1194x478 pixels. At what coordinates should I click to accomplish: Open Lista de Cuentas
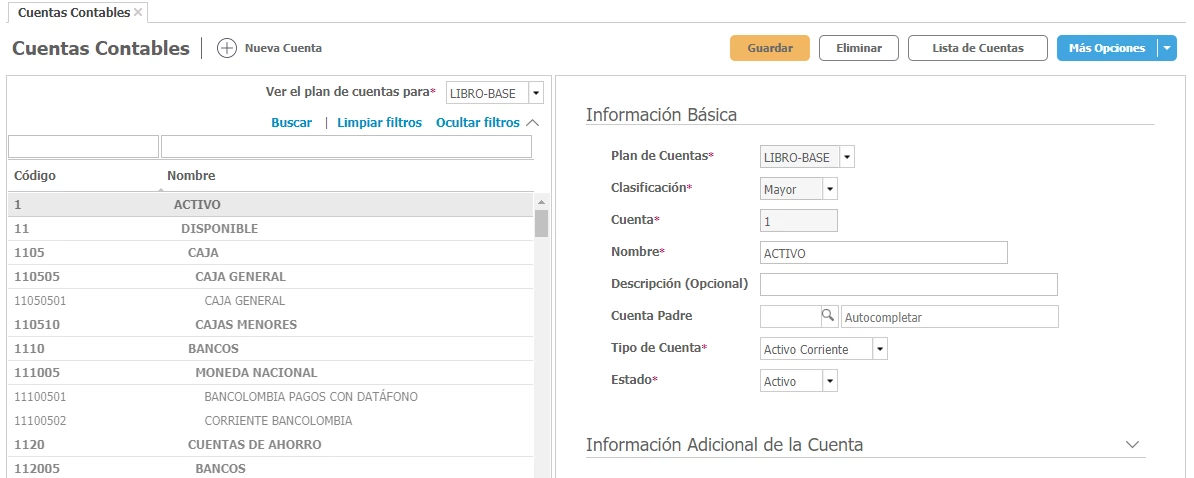(977, 48)
